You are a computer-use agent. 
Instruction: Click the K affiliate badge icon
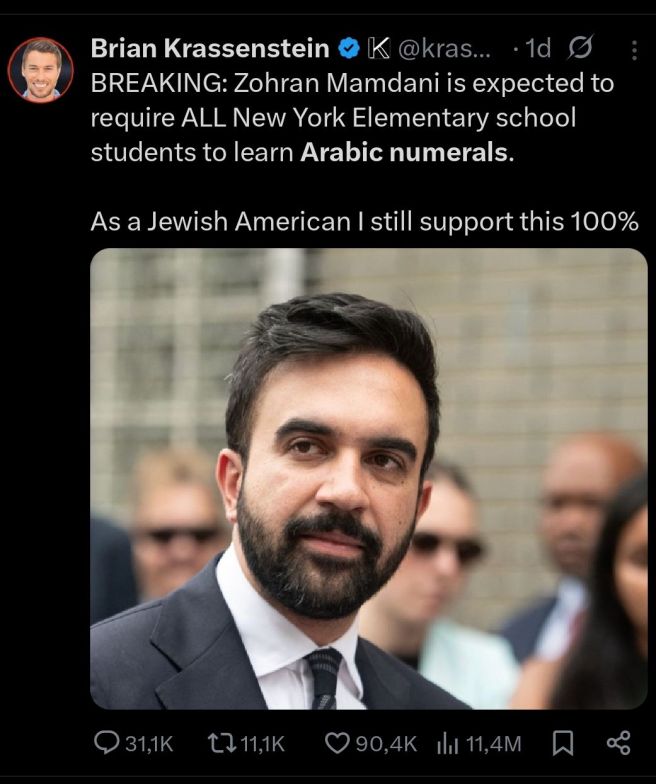378,48
